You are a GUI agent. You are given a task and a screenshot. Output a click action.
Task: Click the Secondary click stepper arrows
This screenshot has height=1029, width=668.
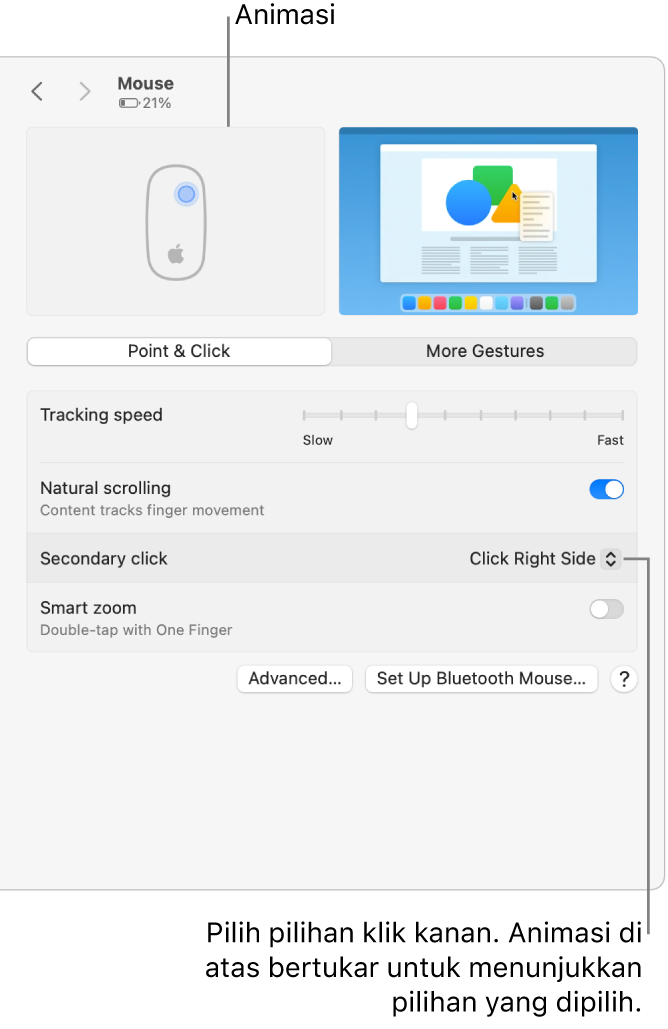pos(611,558)
